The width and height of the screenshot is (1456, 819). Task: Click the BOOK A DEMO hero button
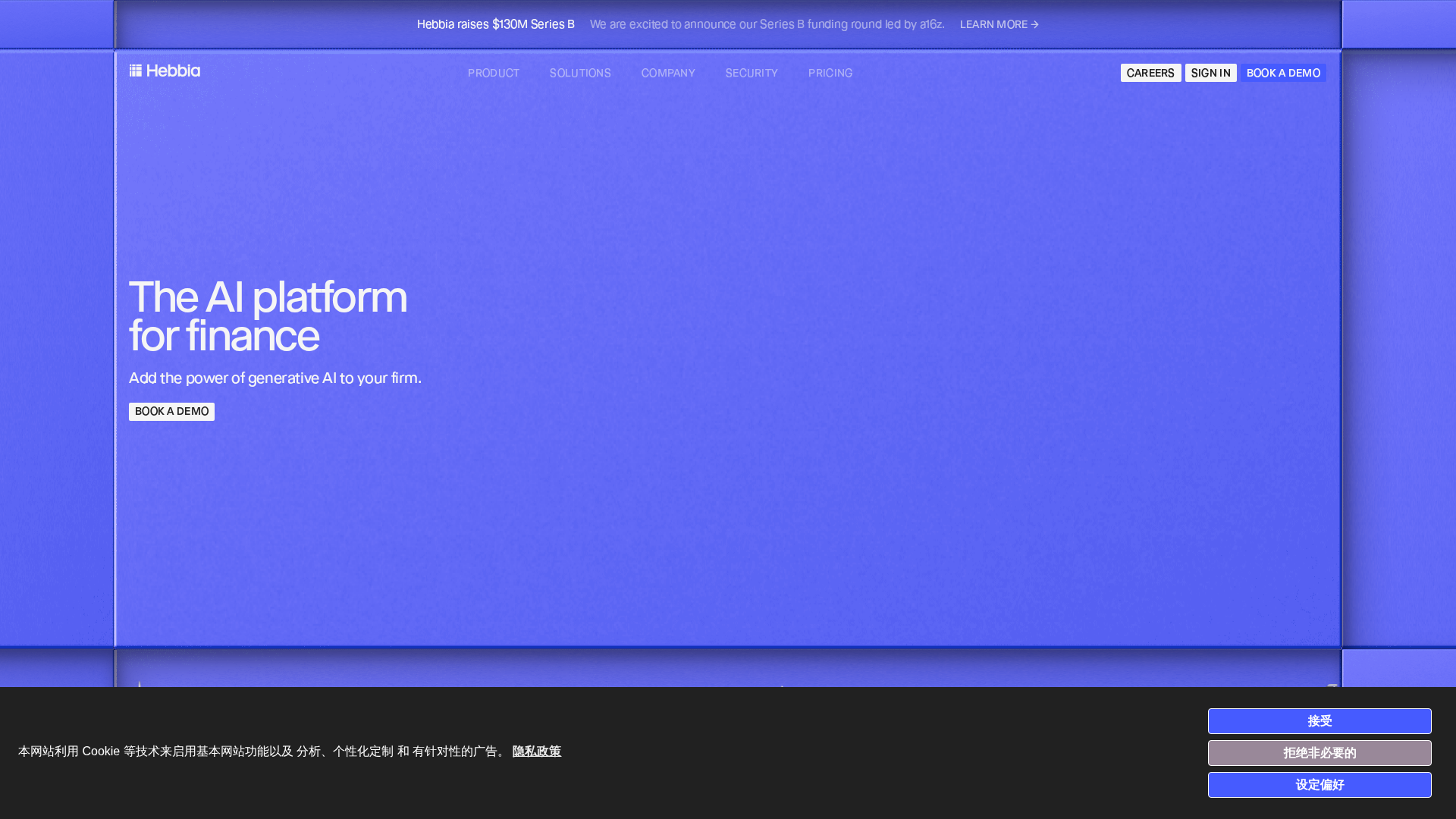(171, 411)
